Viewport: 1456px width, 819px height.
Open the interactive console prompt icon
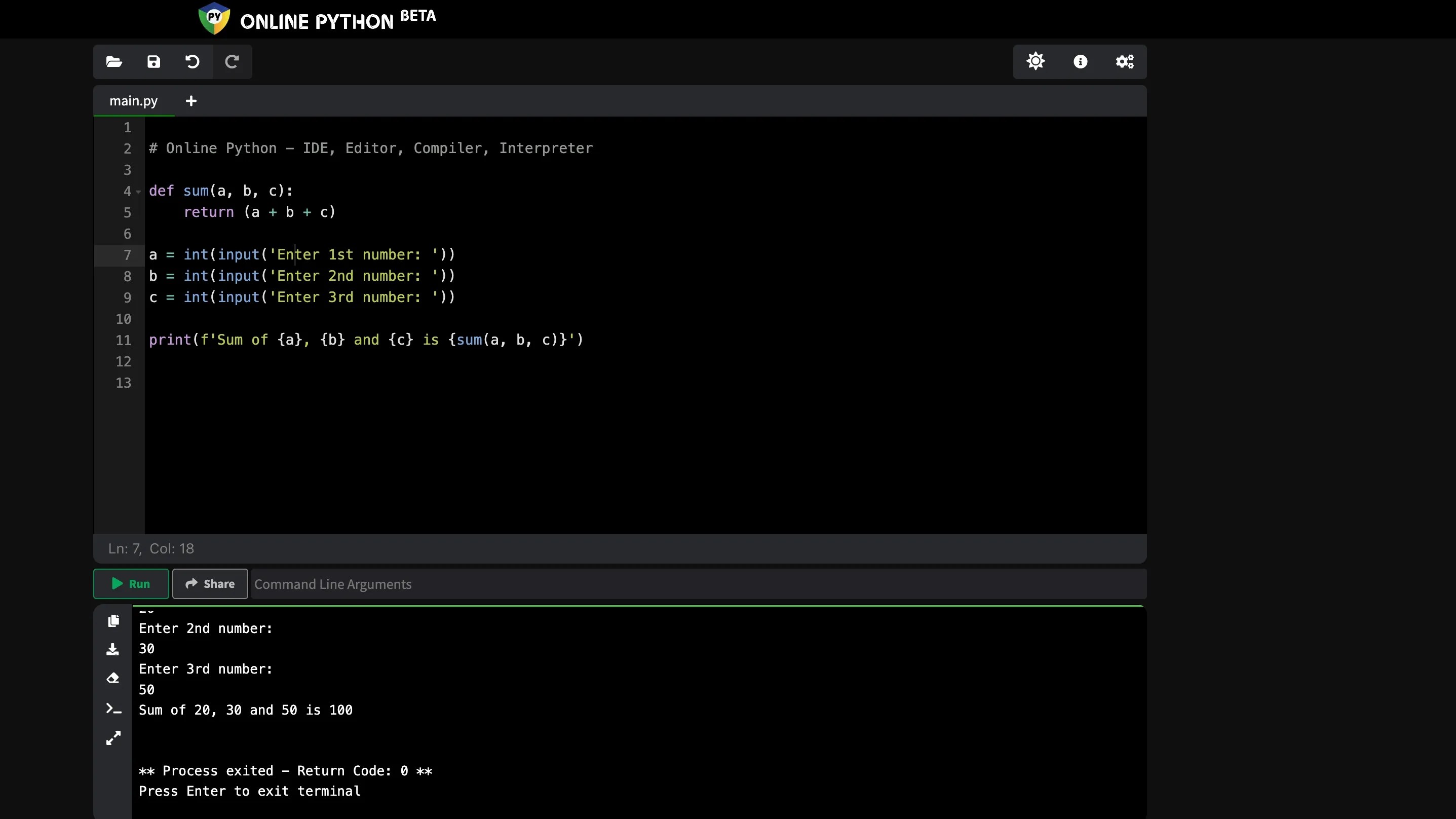point(113,709)
